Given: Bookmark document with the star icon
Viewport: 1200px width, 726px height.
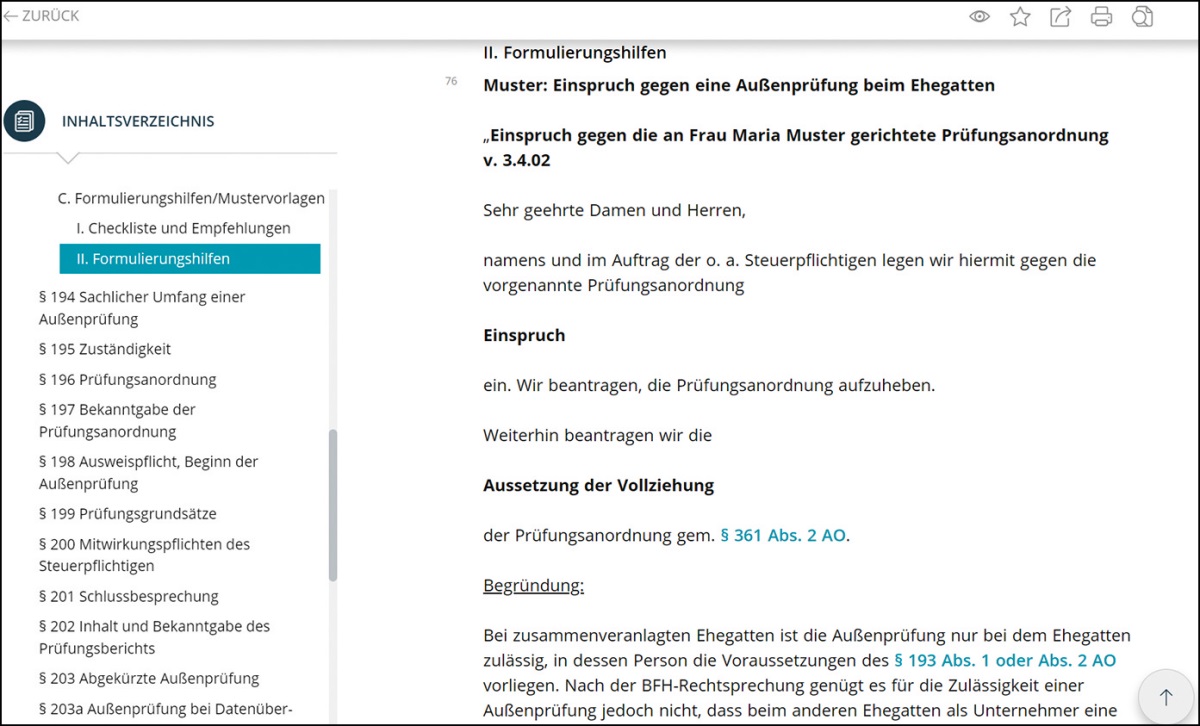Looking at the screenshot, I should 1020,16.
